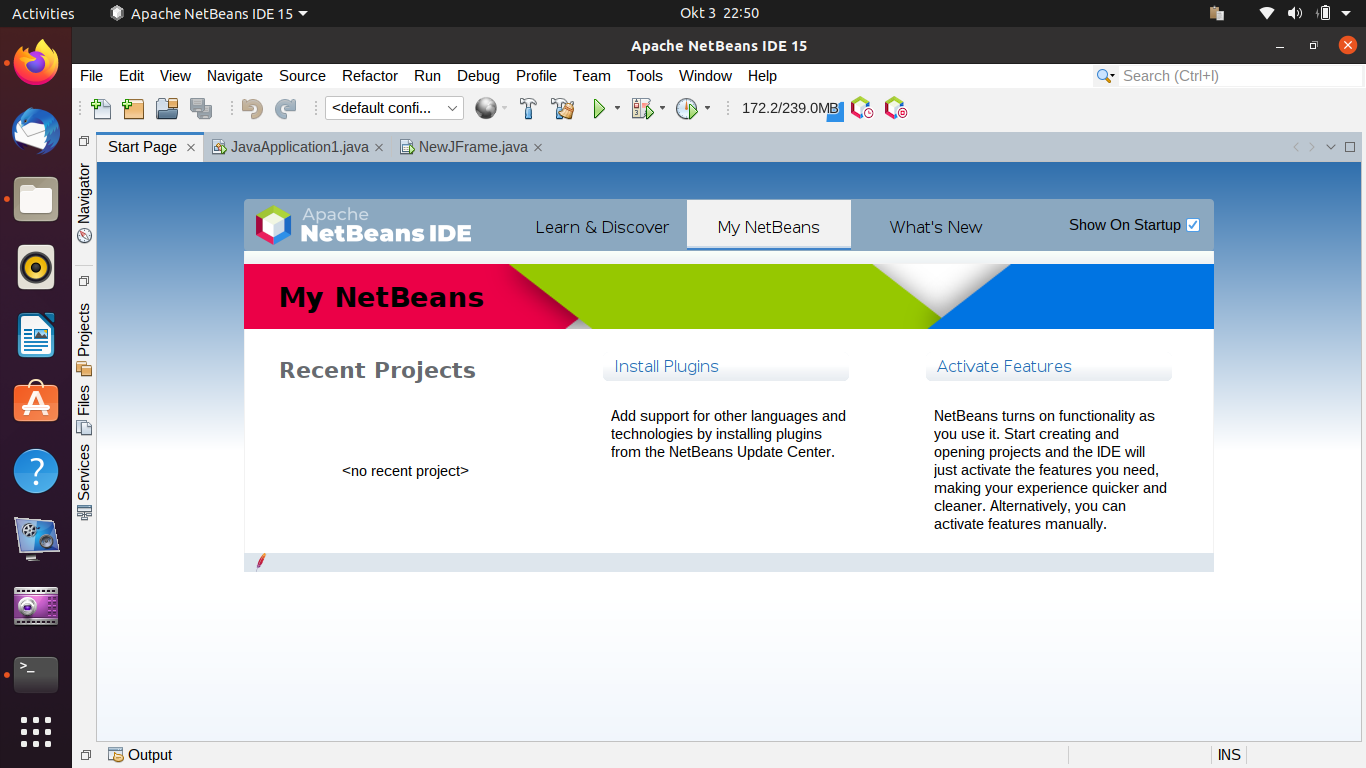This screenshot has height=768, width=1366.
Task: Open the Debug menu
Action: (478, 76)
